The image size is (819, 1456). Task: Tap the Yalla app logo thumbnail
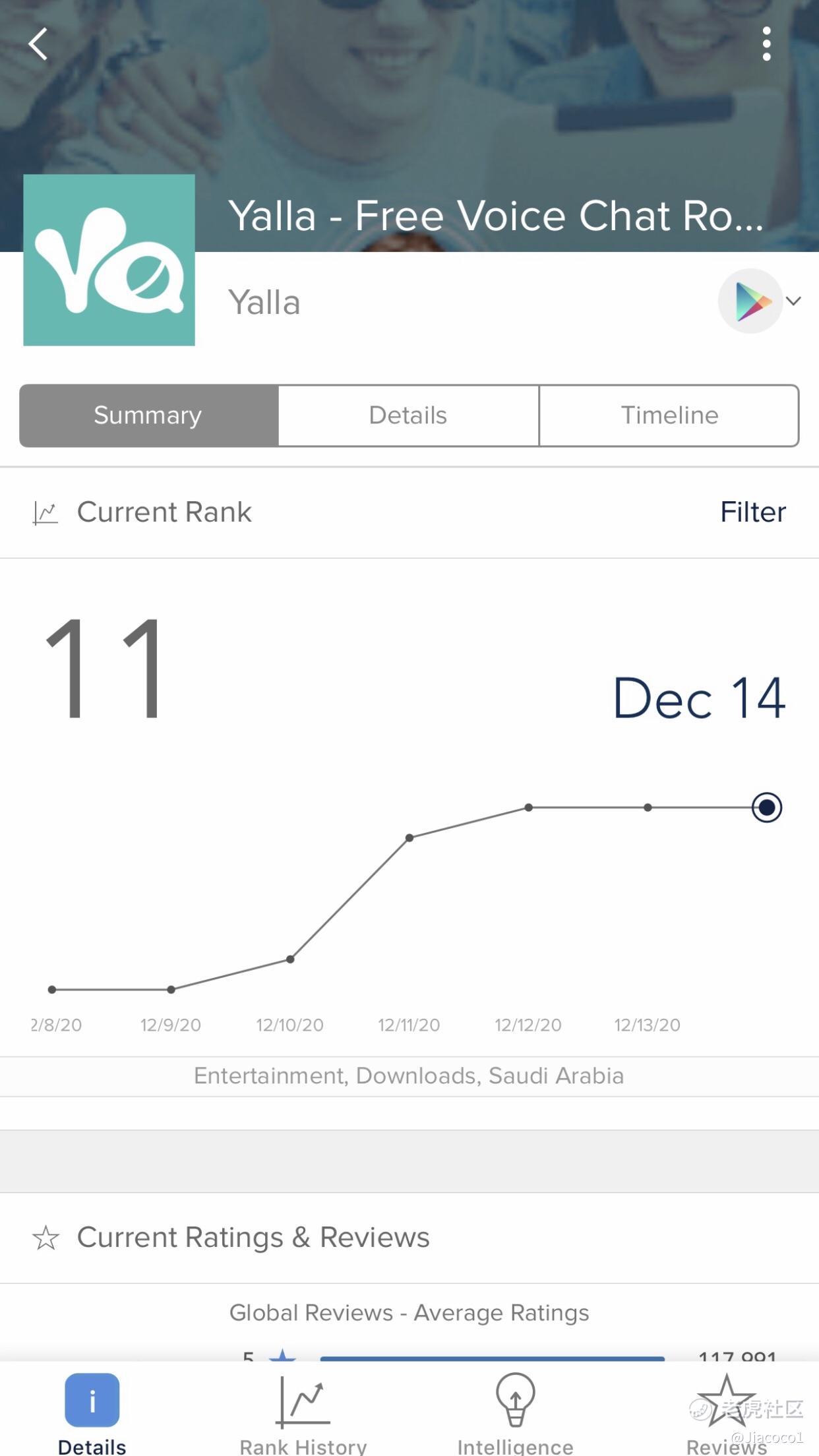(x=109, y=260)
